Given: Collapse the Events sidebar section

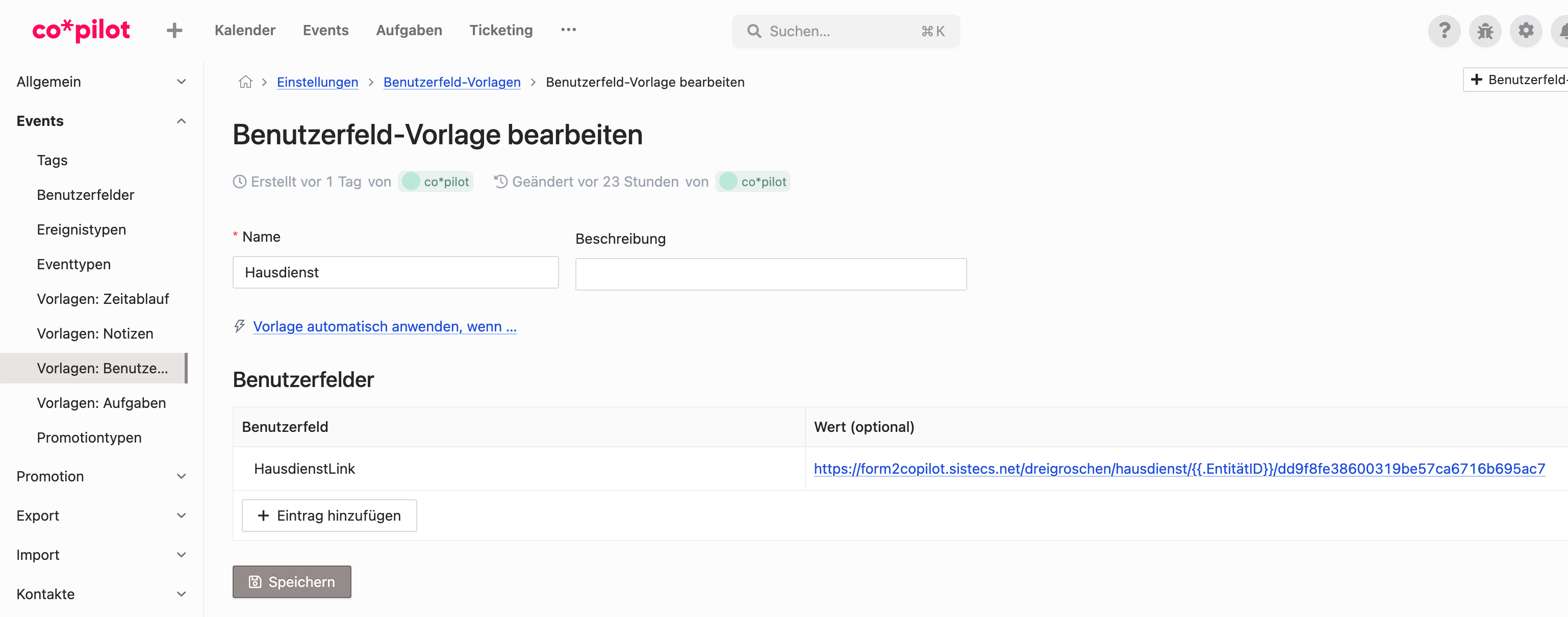Looking at the screenshot, I should (101, 121).
